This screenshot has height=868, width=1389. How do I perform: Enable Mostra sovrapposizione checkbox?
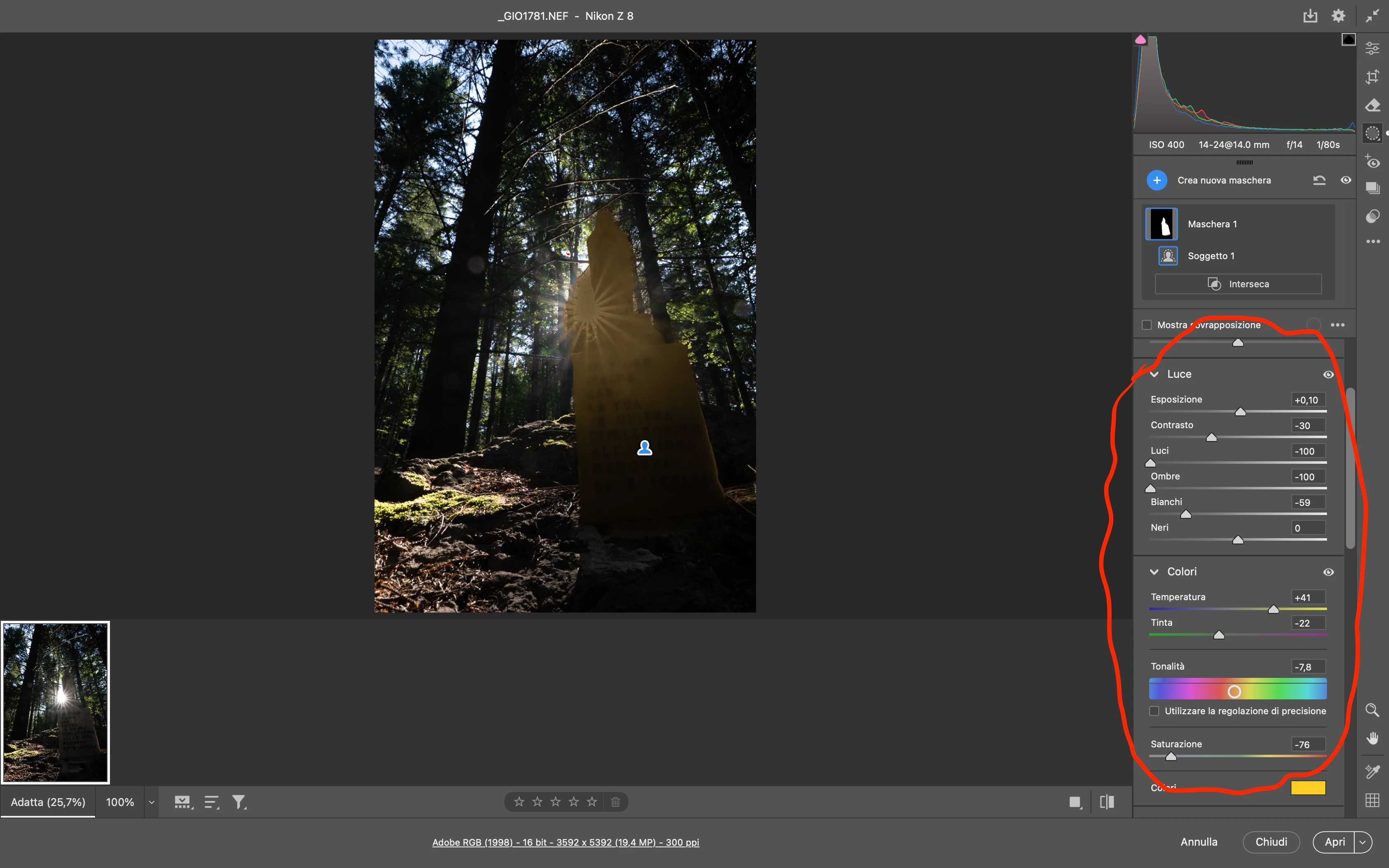pos(1147,325)
